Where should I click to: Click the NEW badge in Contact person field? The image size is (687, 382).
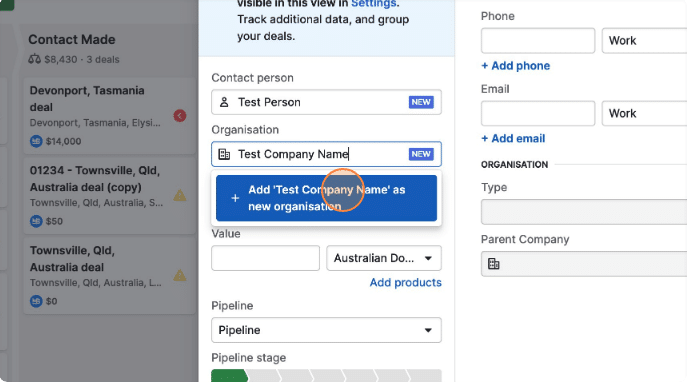(421, 102)
